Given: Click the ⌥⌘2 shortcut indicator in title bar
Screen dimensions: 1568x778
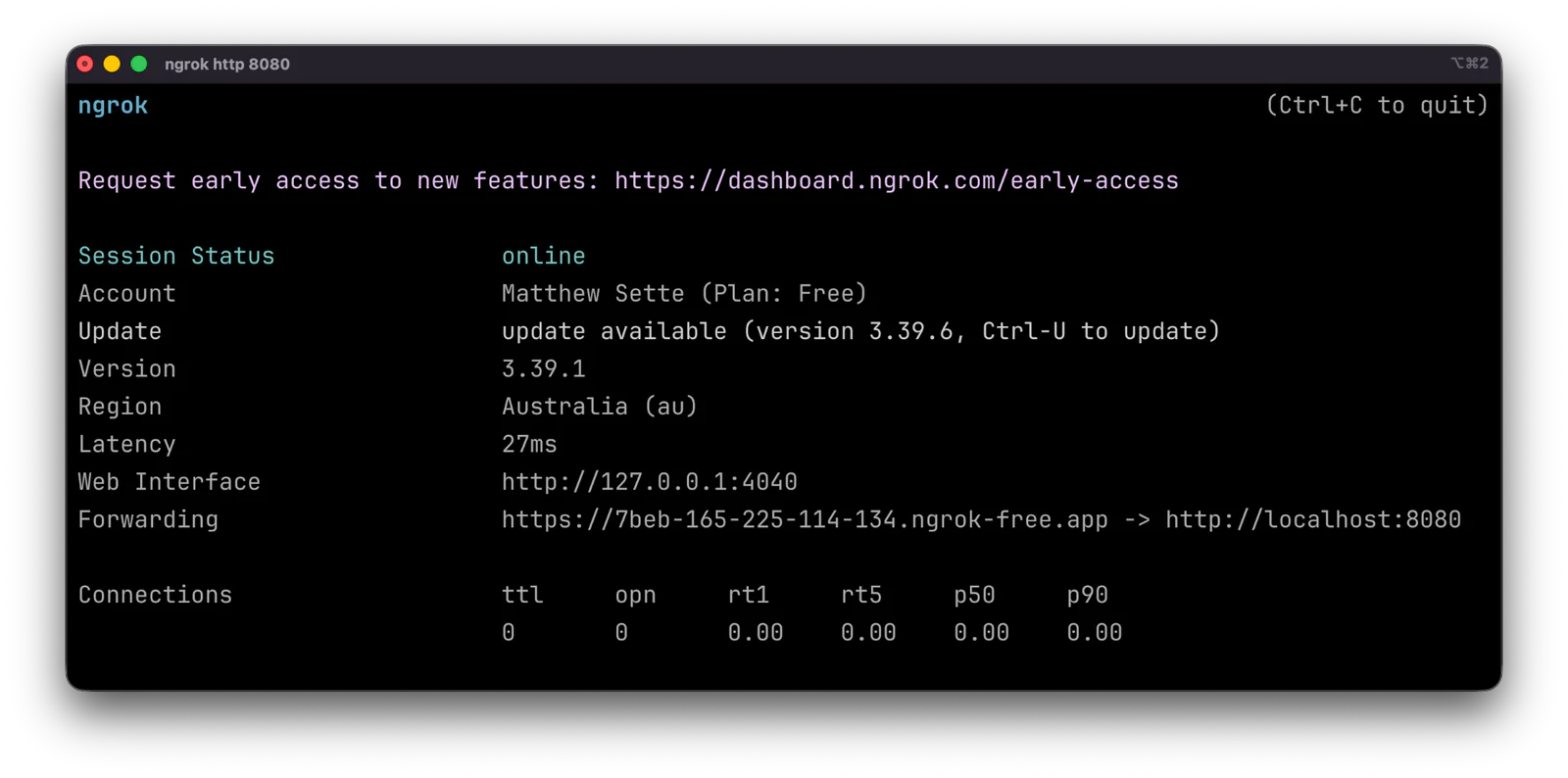Looking at the screenshot, I should point(1469,64).
